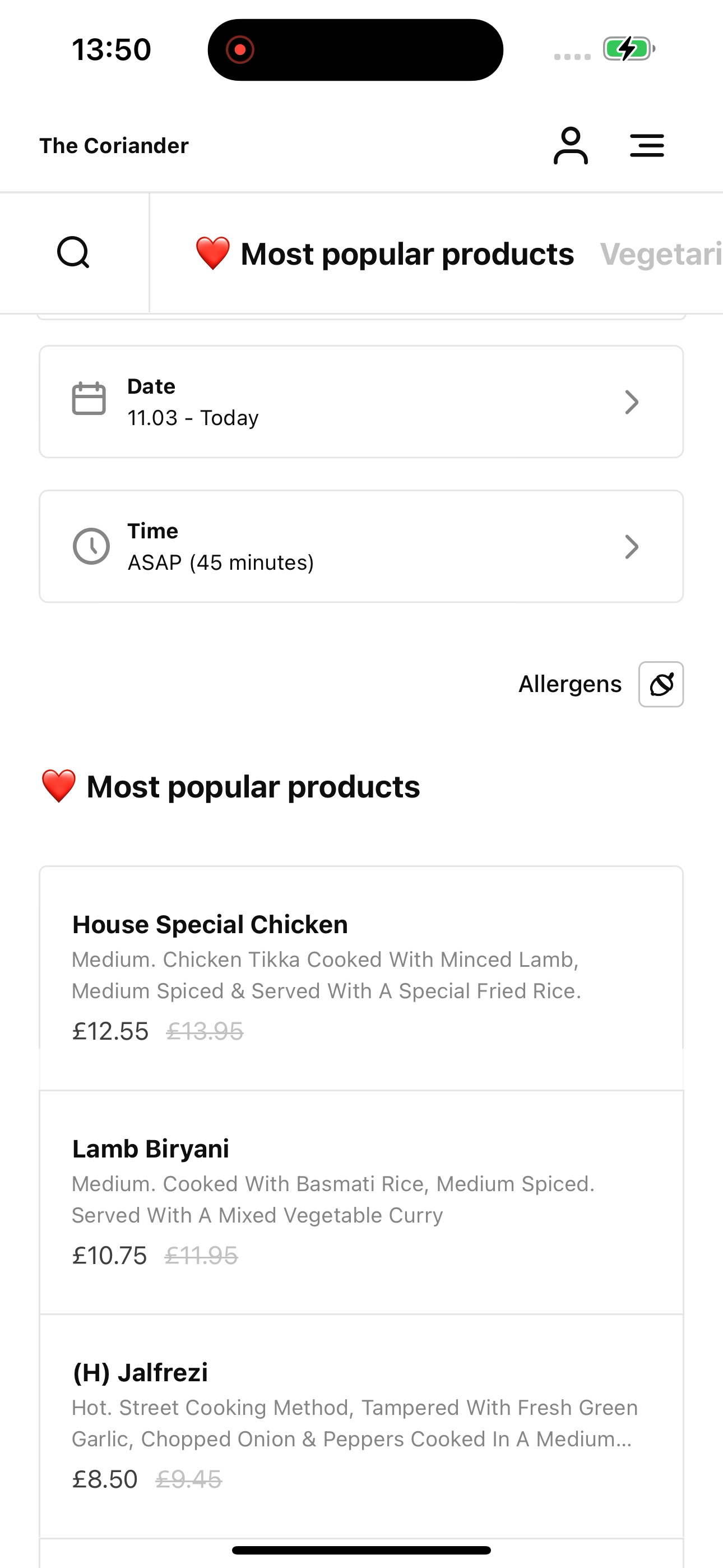Toggle the Allergens filter icon
Image resolution: width=723 pixels, height=1568 pixels.
tap(661, 684)
